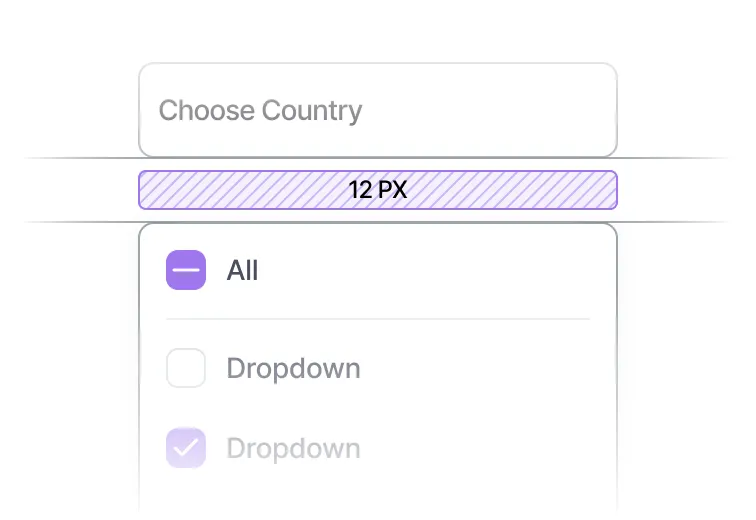Open the Choose Country dropdown field

(x=377, y=110)
